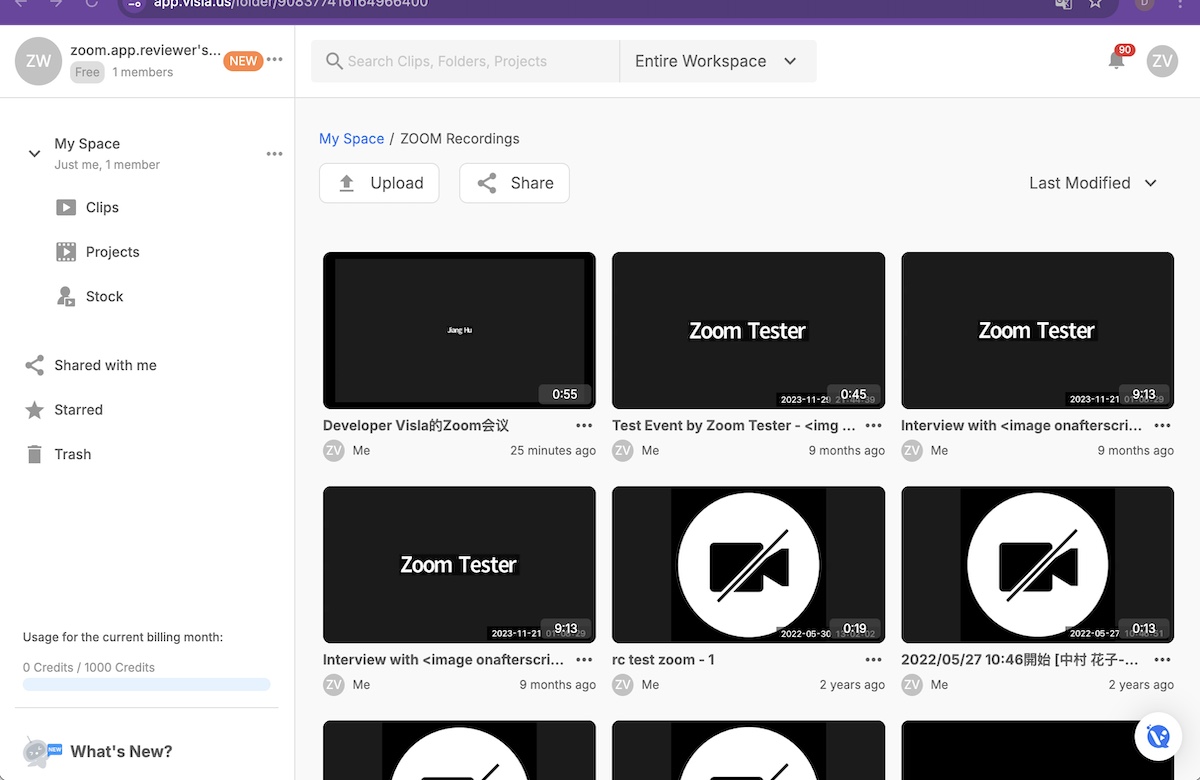Screen dimensions: 1200x780
Task: Click the Shared with me share icon
Action: 34,365
